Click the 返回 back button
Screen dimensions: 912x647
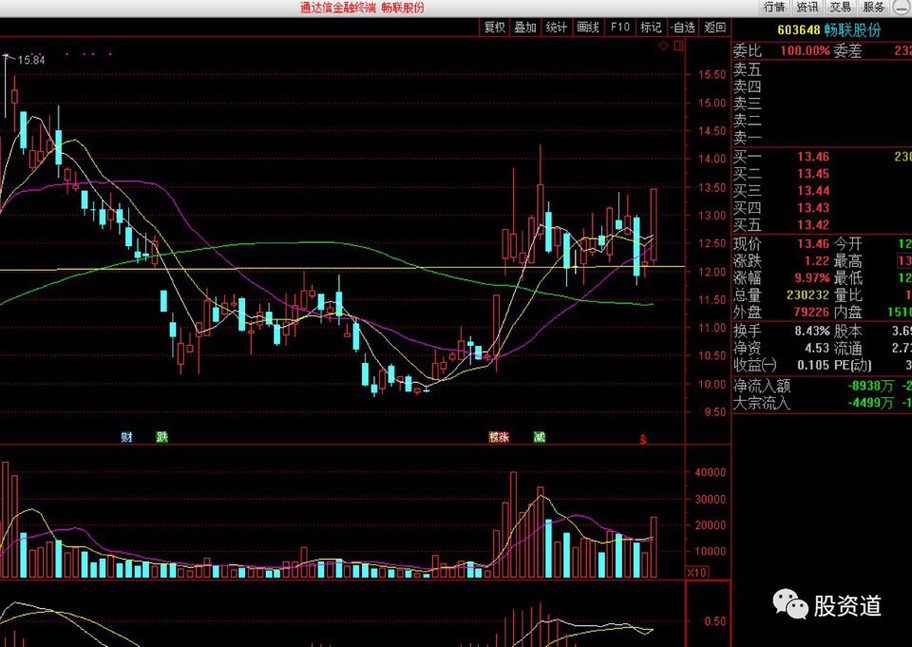(x=715, y=27)
